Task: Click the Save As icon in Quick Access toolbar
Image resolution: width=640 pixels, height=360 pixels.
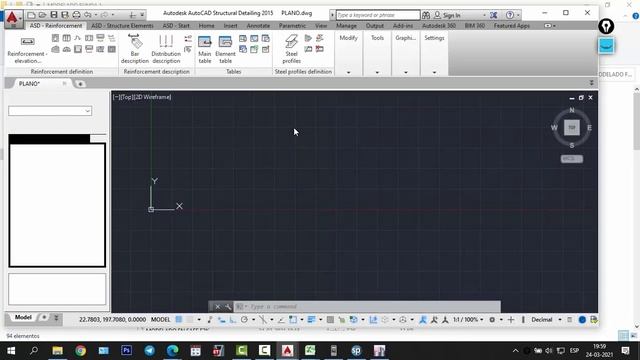Action: point(64,15)
